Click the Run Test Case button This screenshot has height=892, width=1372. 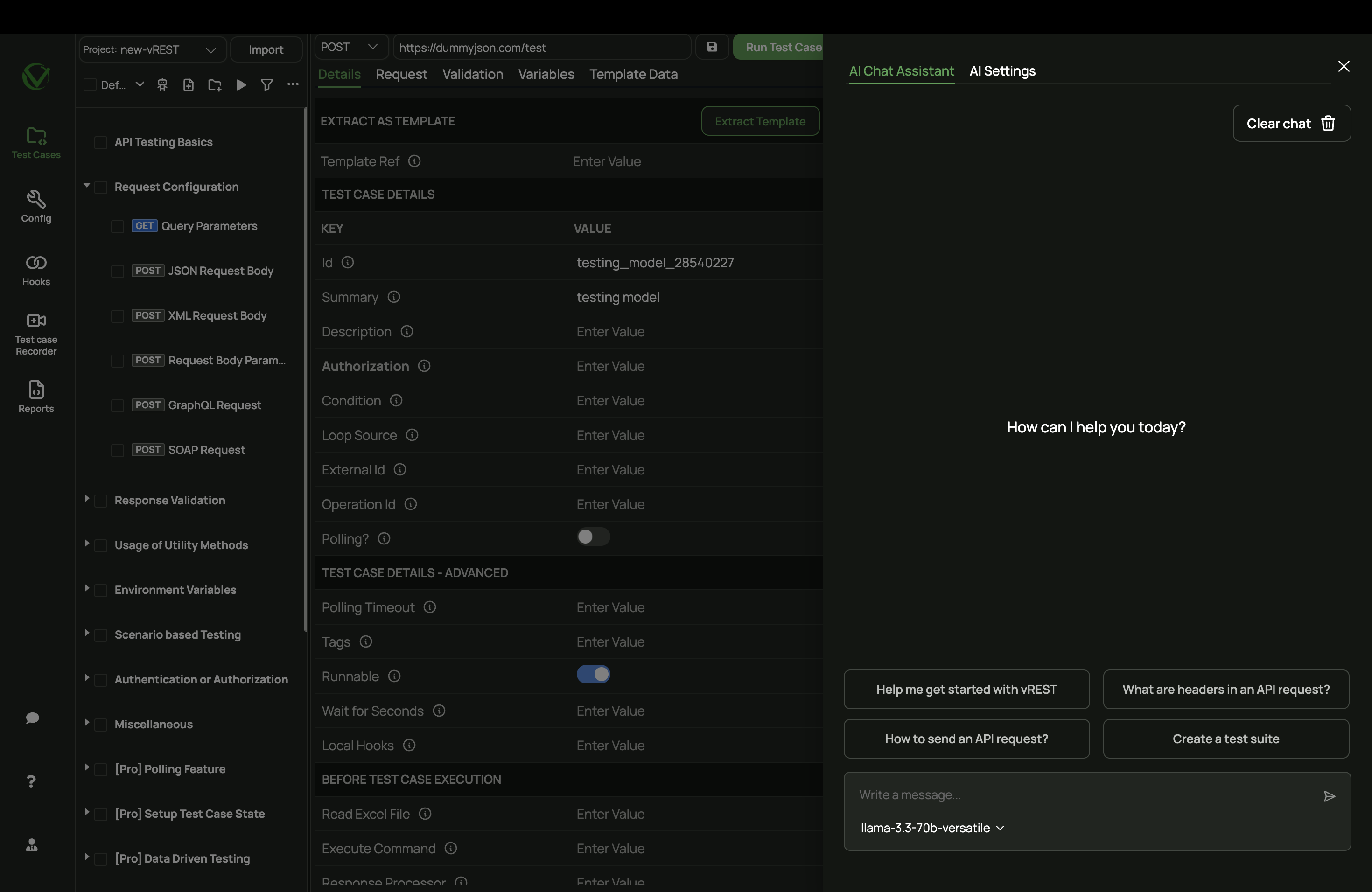(778, 47)
